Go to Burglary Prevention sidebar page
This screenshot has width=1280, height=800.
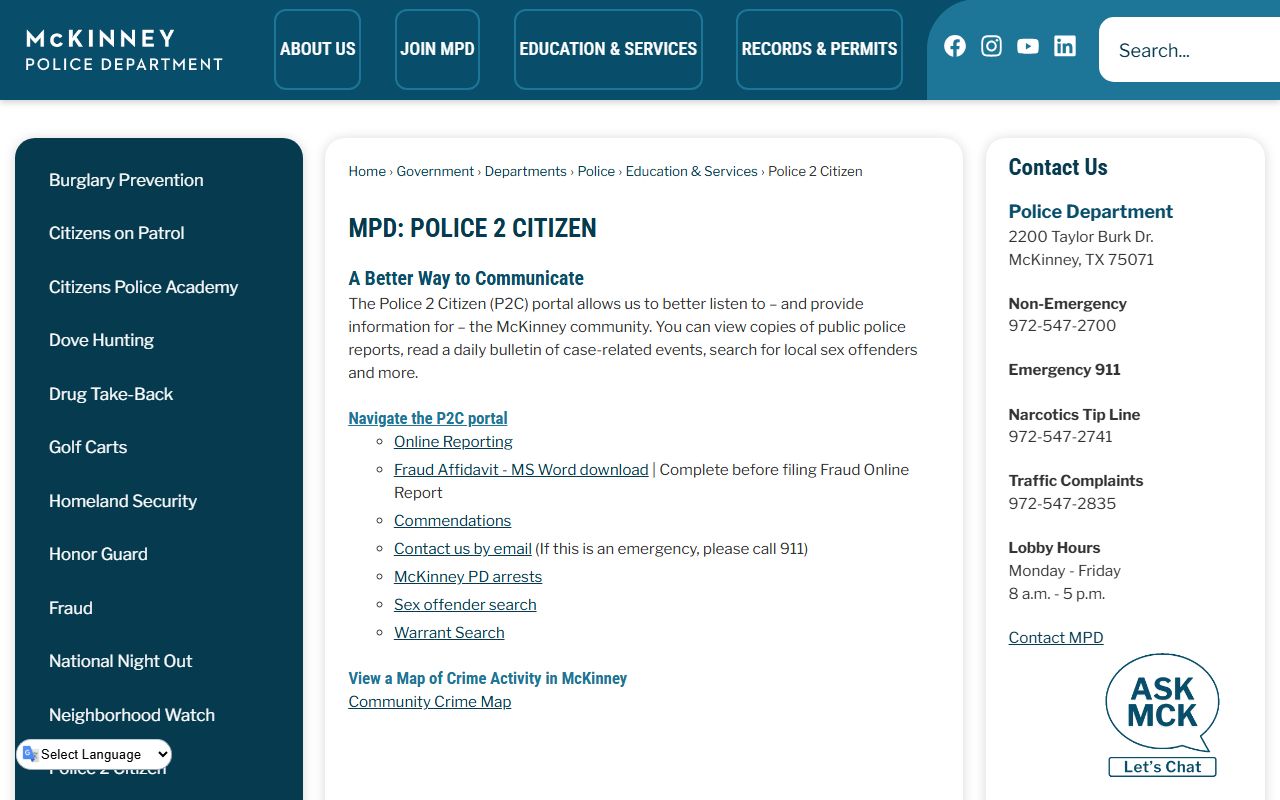click(x=126, y=180)
